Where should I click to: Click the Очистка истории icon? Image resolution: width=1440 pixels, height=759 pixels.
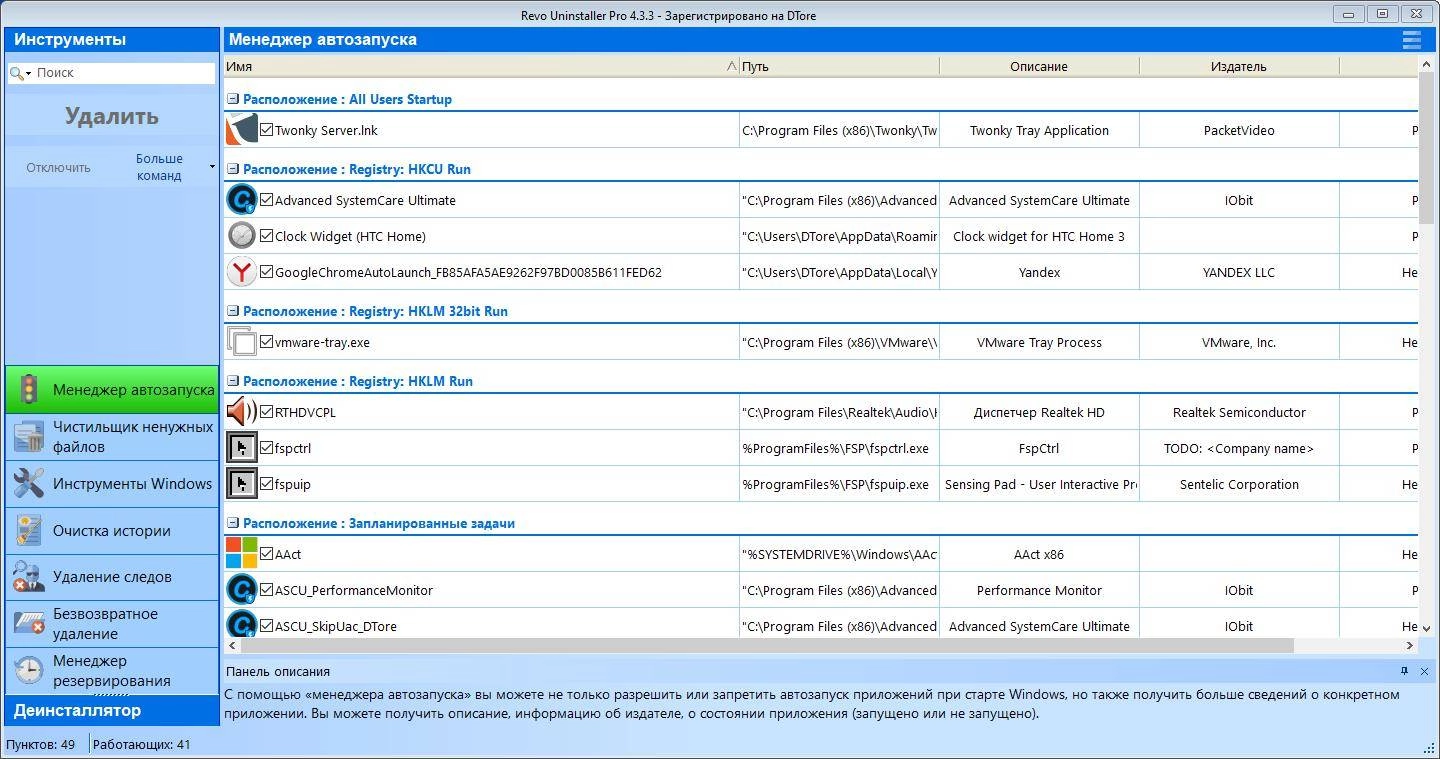(x=29, y=531)
